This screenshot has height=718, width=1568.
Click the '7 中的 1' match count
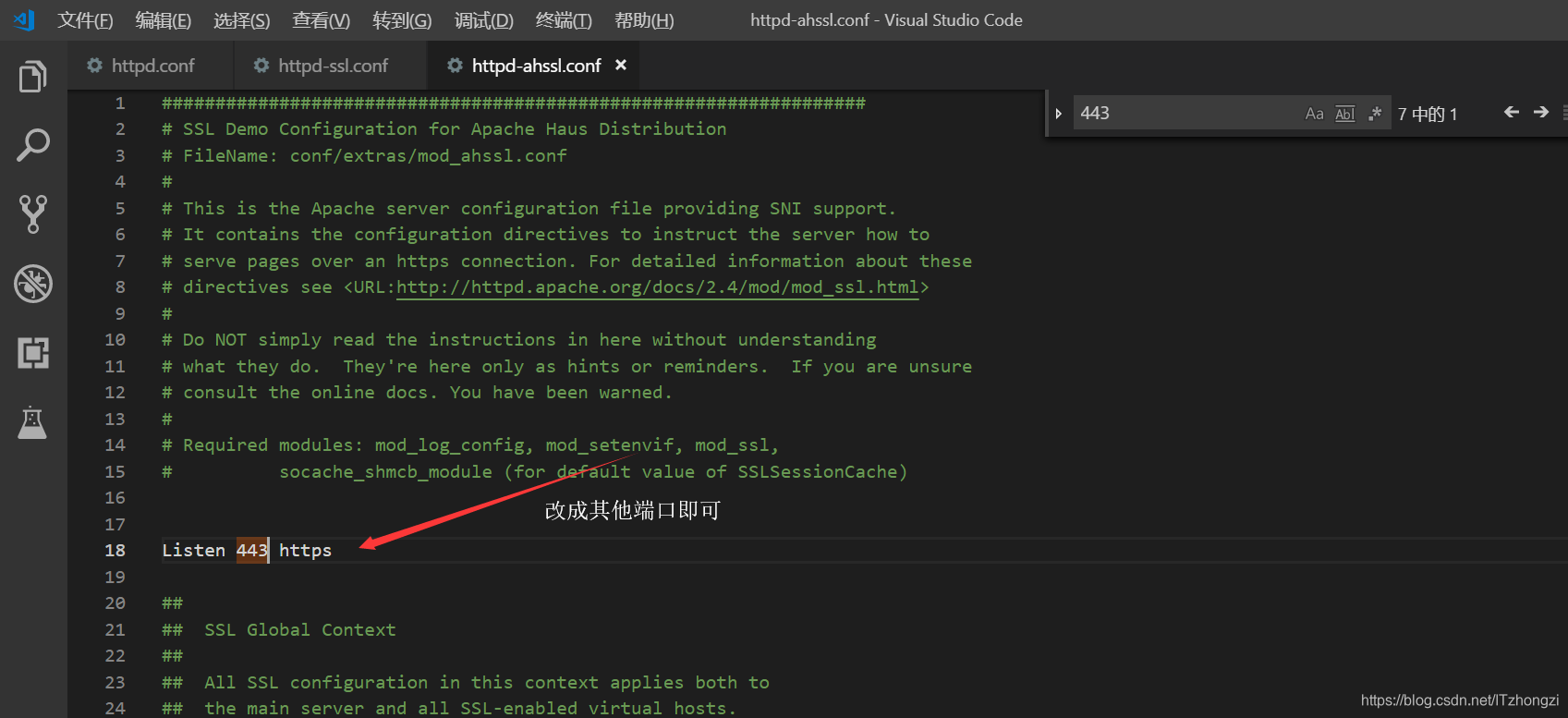coord(1428,114)
